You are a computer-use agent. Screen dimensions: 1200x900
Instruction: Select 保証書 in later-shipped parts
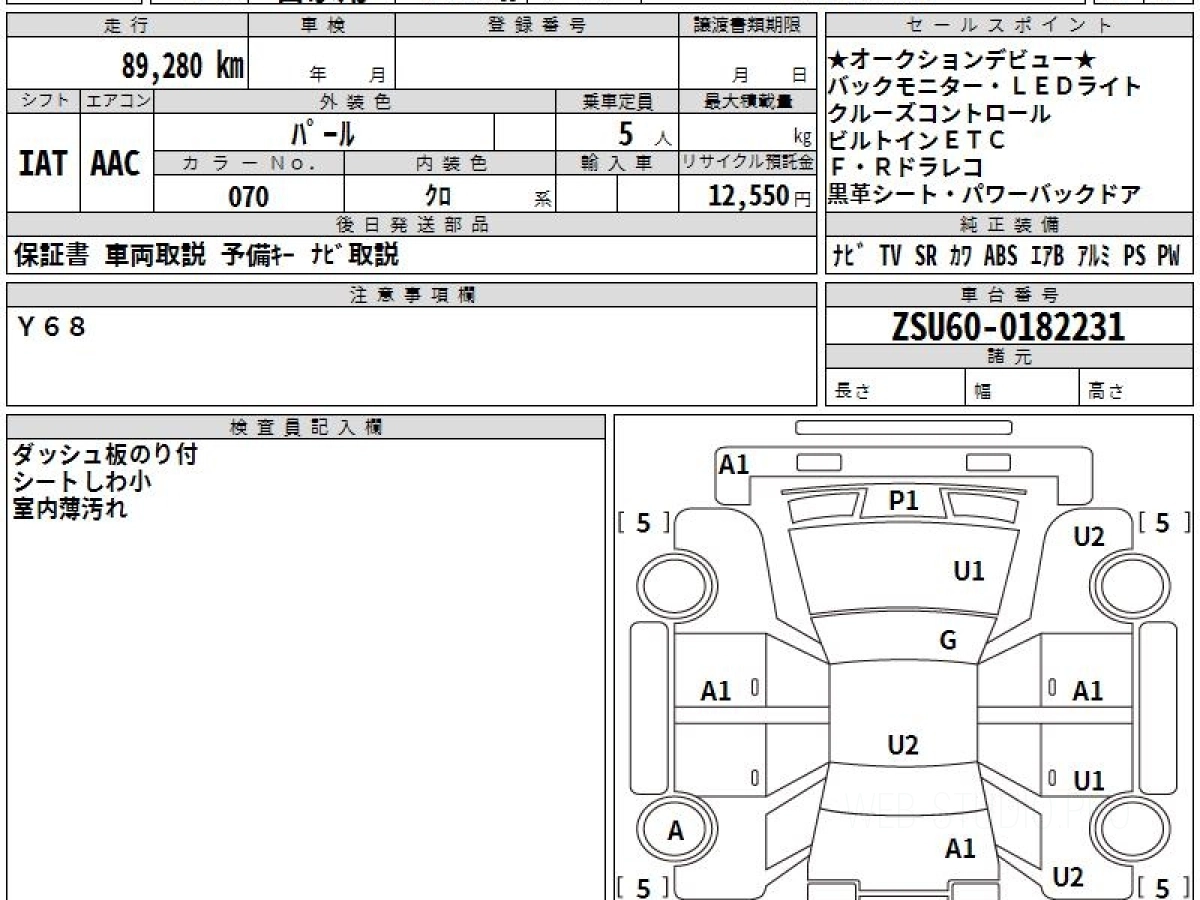coord(53,255)
